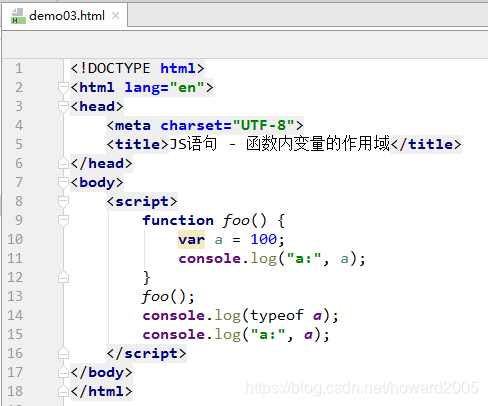Click the closing title tag
This screenshot has width=488, height=406.
pos(426,144)
